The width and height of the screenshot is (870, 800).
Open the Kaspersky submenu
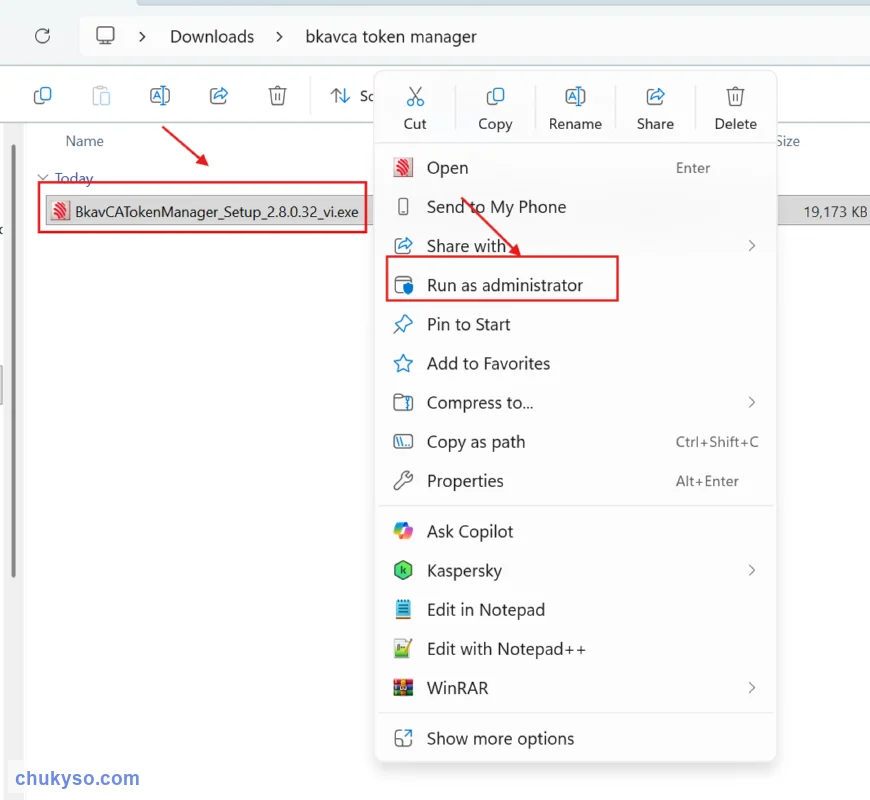coord(575,570)
